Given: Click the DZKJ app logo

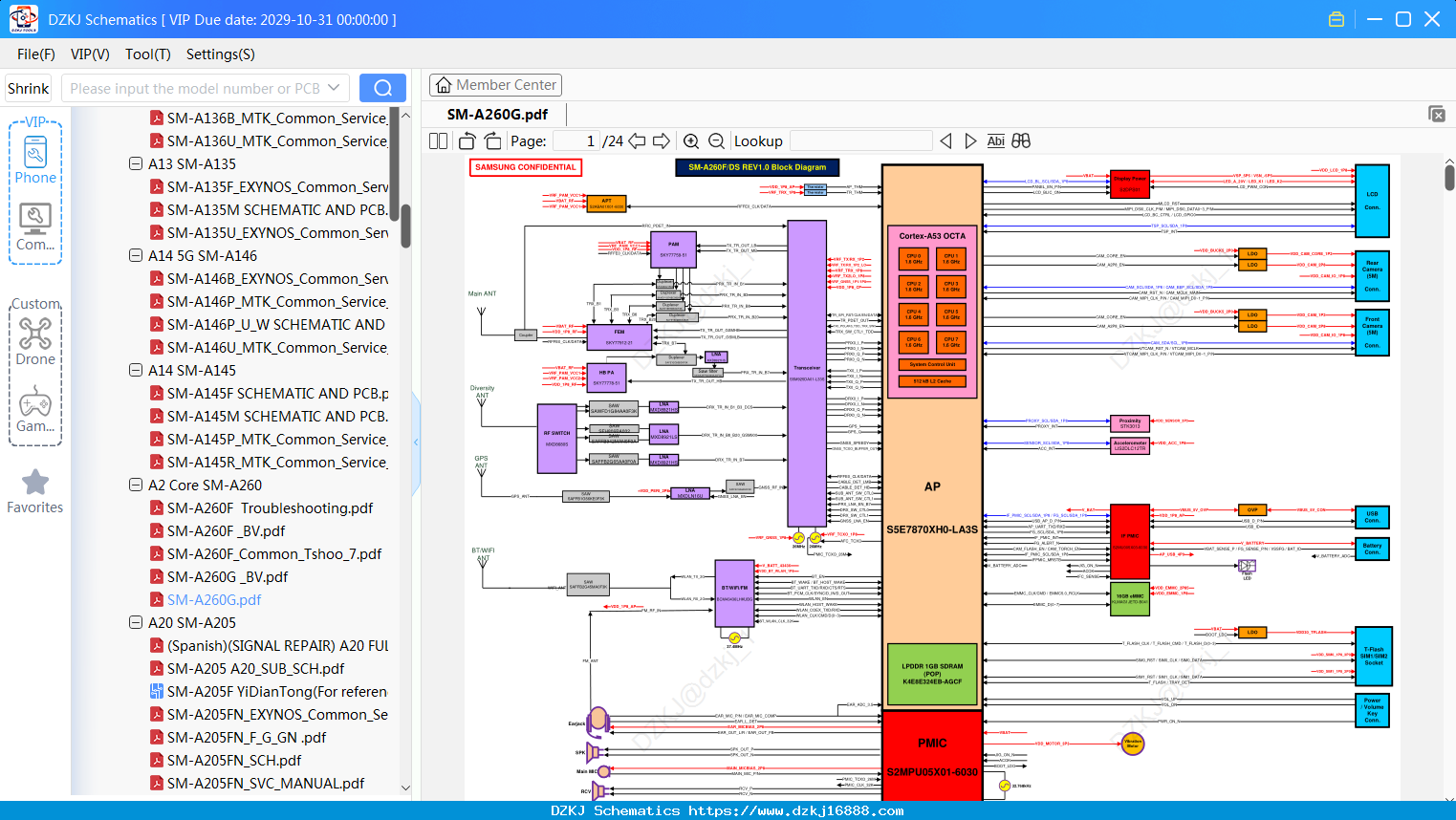Looking at the screenshot, I should pyautogui.click(x=23, y=19).
